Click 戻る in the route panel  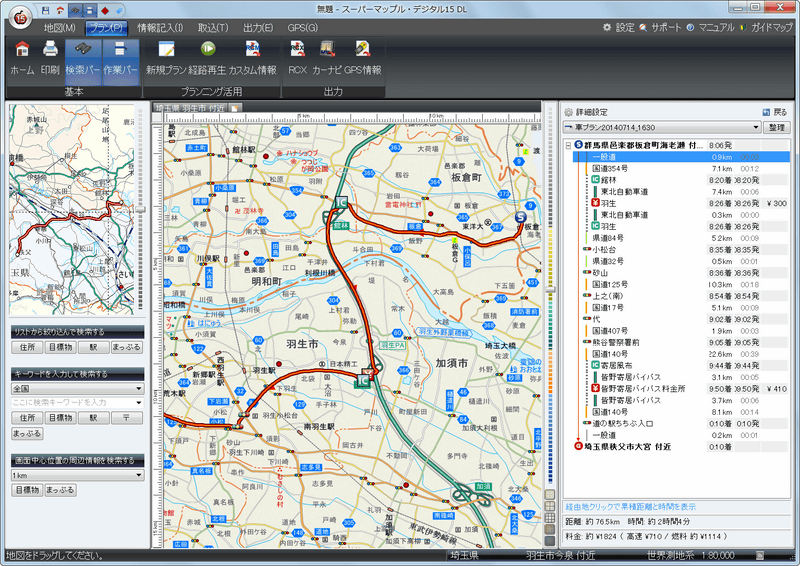775,112
